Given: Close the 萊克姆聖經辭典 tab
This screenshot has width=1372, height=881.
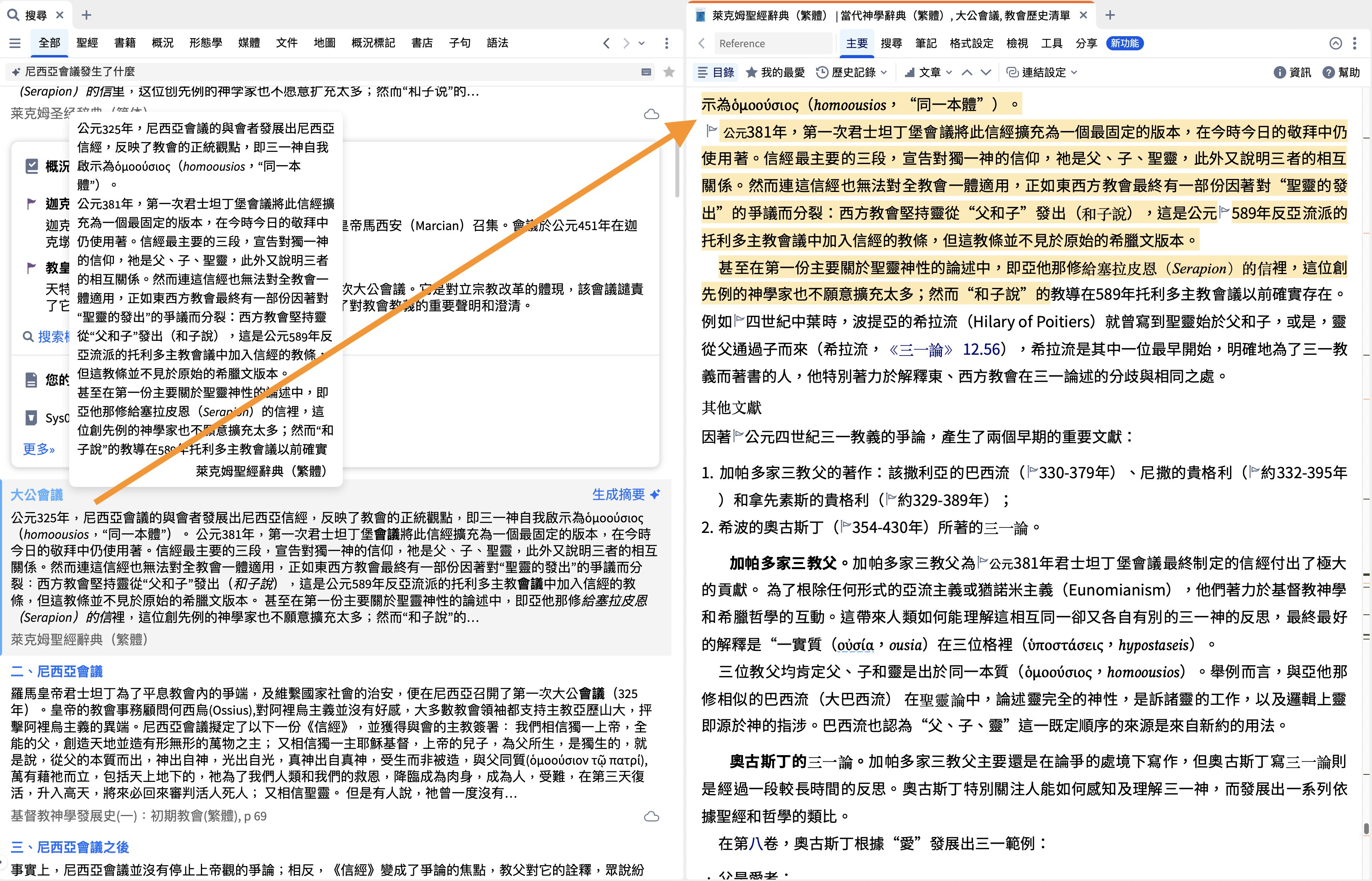Looking at the screenshot, I should pyautogui.click(x=1083, y=15).
